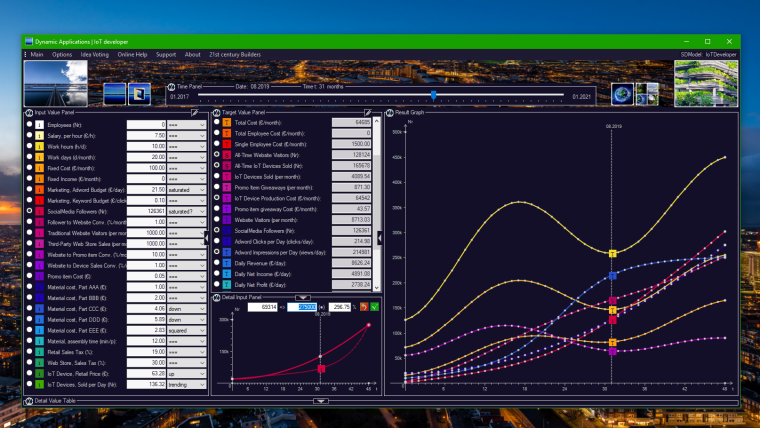This screenshot has width=760, height=428.
Task: Toggle the Employees input radio button
Action: pos(29,124)
